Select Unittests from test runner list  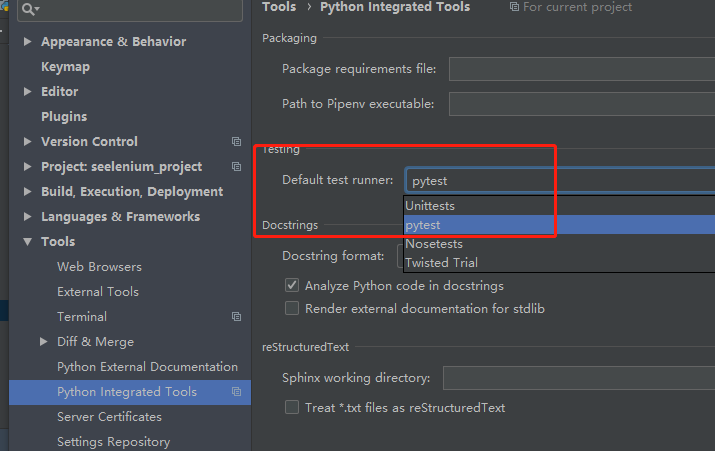pyautogui.click(x=430, y=206)
